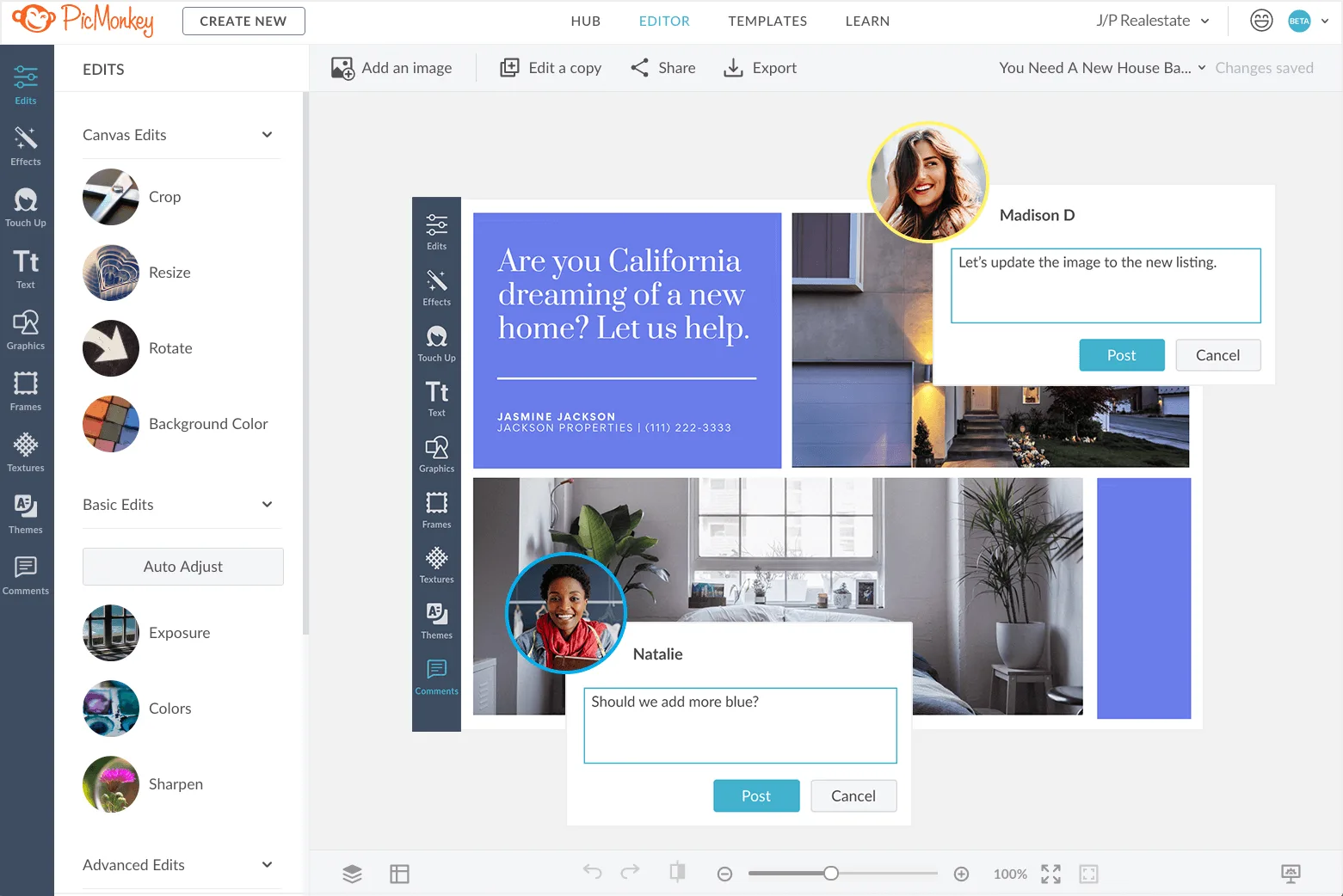Open the Themes panel
The height and width of the screenshot is (896, 1343).
click(26, 512)
